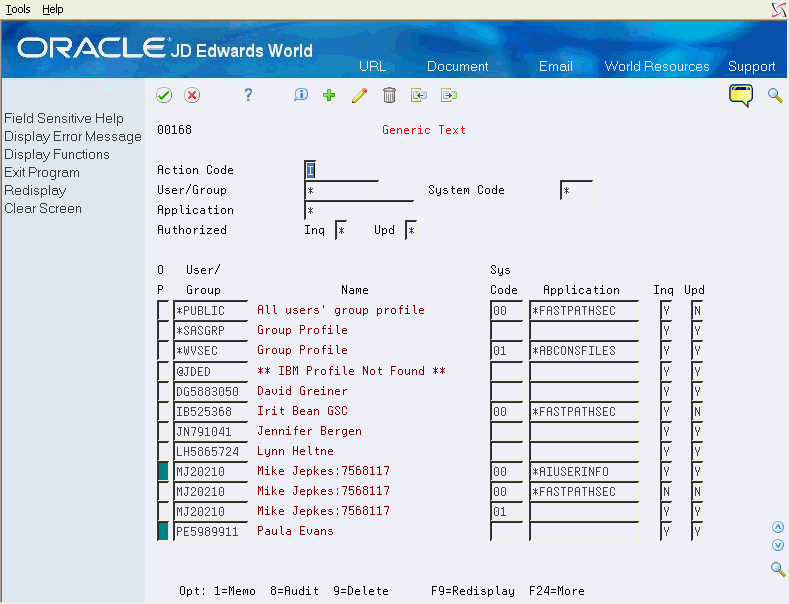Click the red X cancel icon
789x604 pixels.
[192, 95]
